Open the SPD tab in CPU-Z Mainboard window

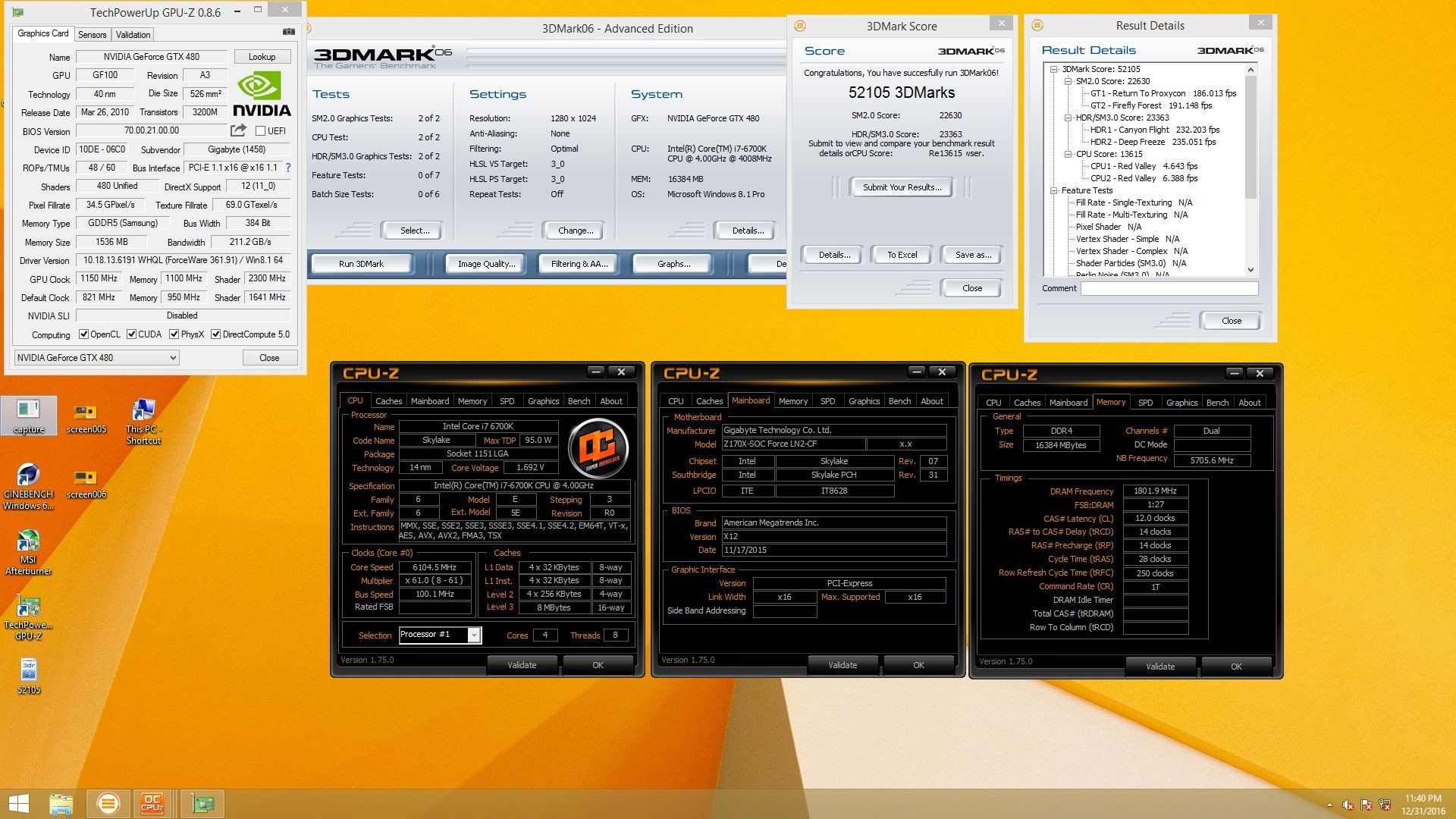coord(828,401)
